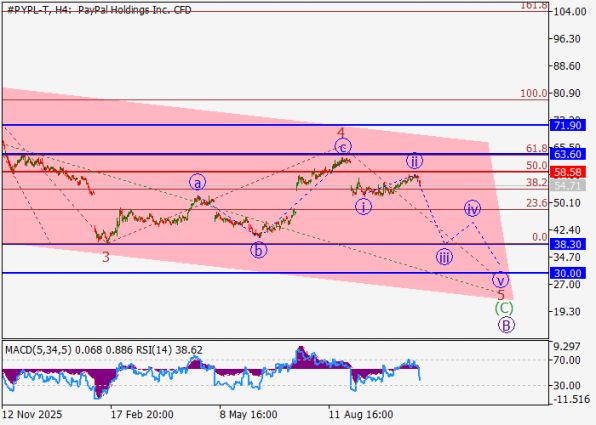Click the wave 5 label
596x425 pixels.
pyautogui.click(x=501, y=295)
